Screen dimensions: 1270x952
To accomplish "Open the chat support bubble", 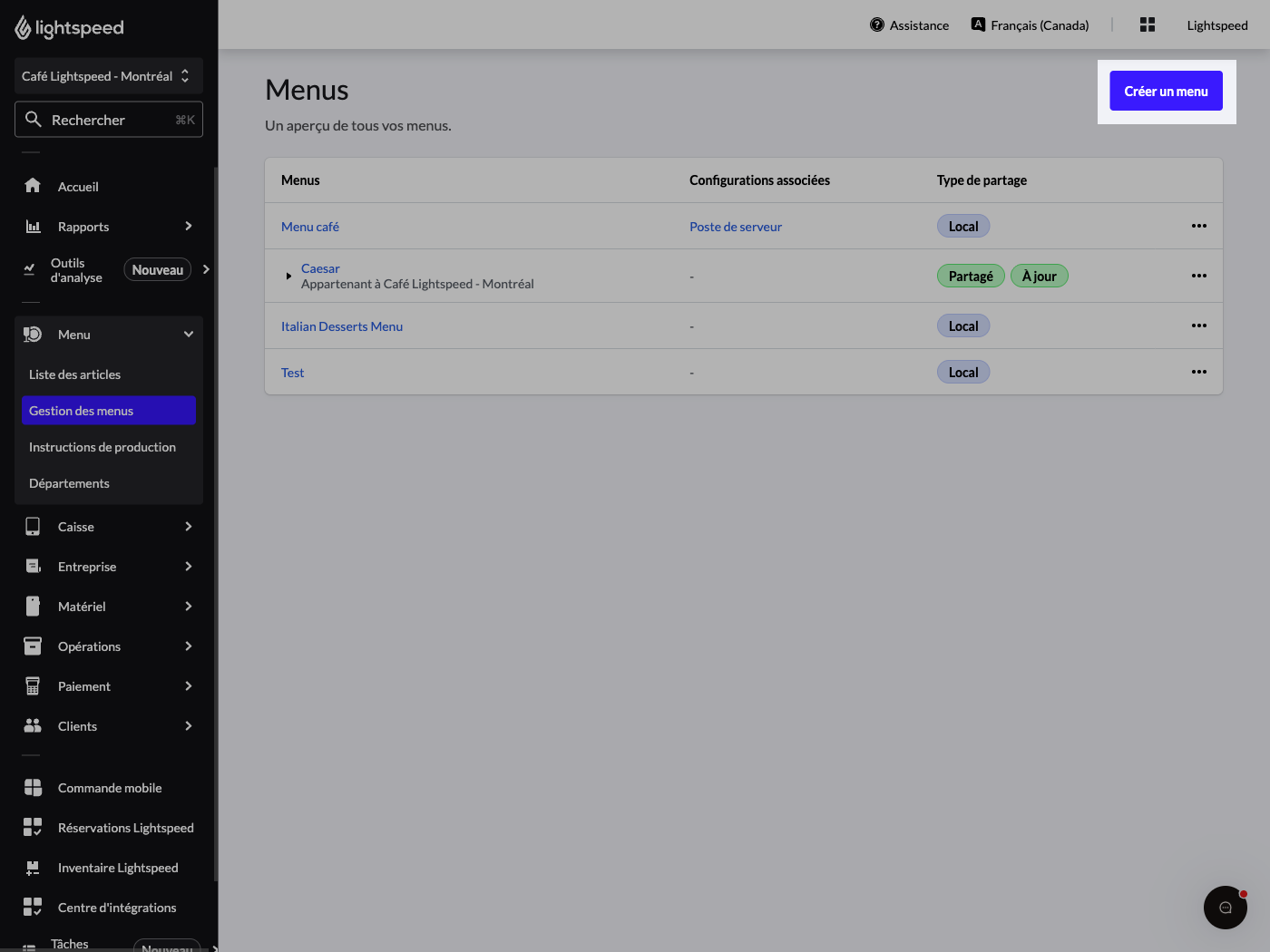I will (x=1226, y=908).
